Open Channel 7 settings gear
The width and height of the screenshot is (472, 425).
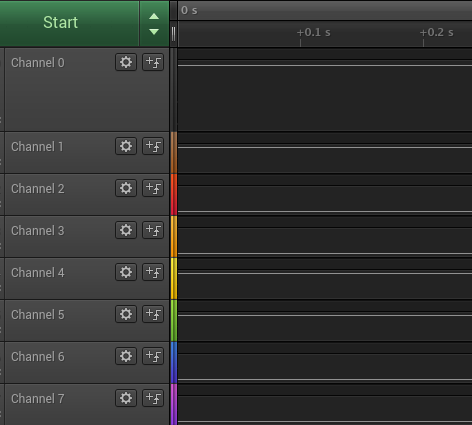[126, 398]
